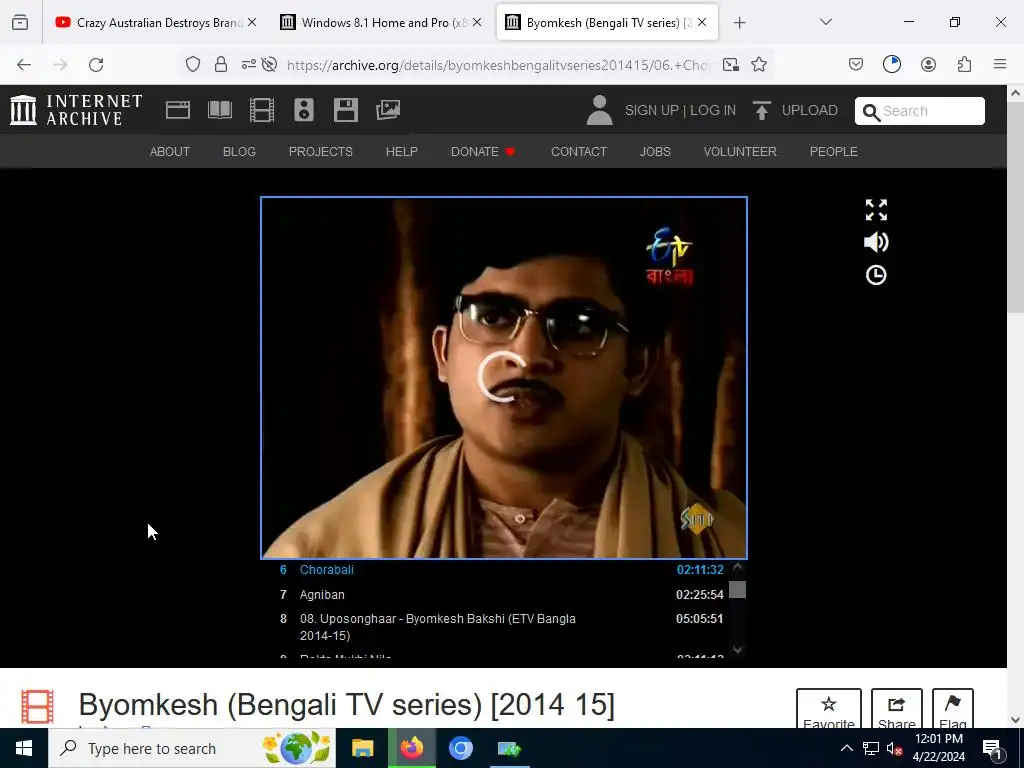Open the Windows notification center

click(993, 748)
